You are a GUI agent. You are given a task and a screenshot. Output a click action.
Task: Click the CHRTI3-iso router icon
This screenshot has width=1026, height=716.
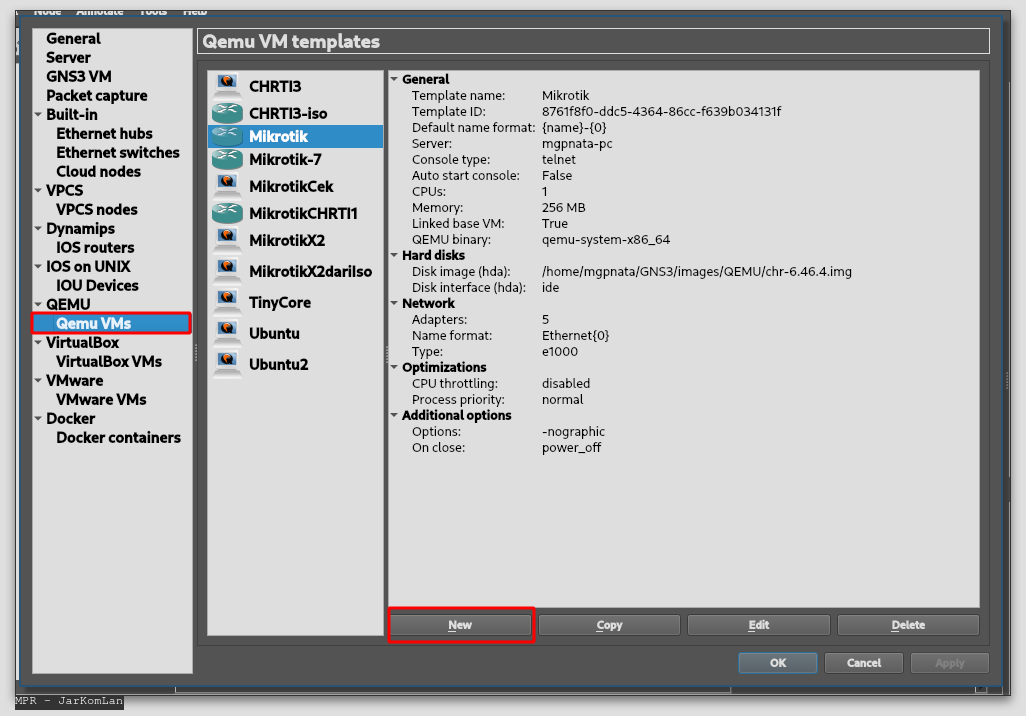coord(227,113)
